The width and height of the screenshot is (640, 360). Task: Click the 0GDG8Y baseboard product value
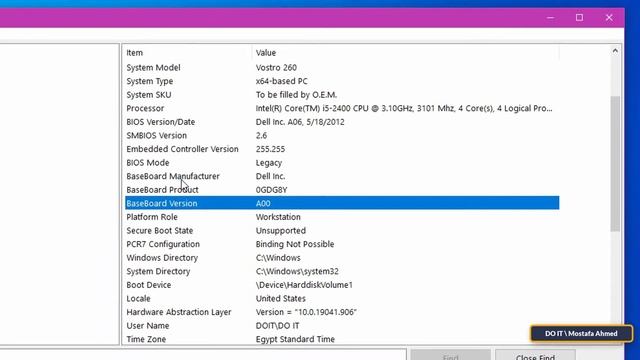(271, 190)
